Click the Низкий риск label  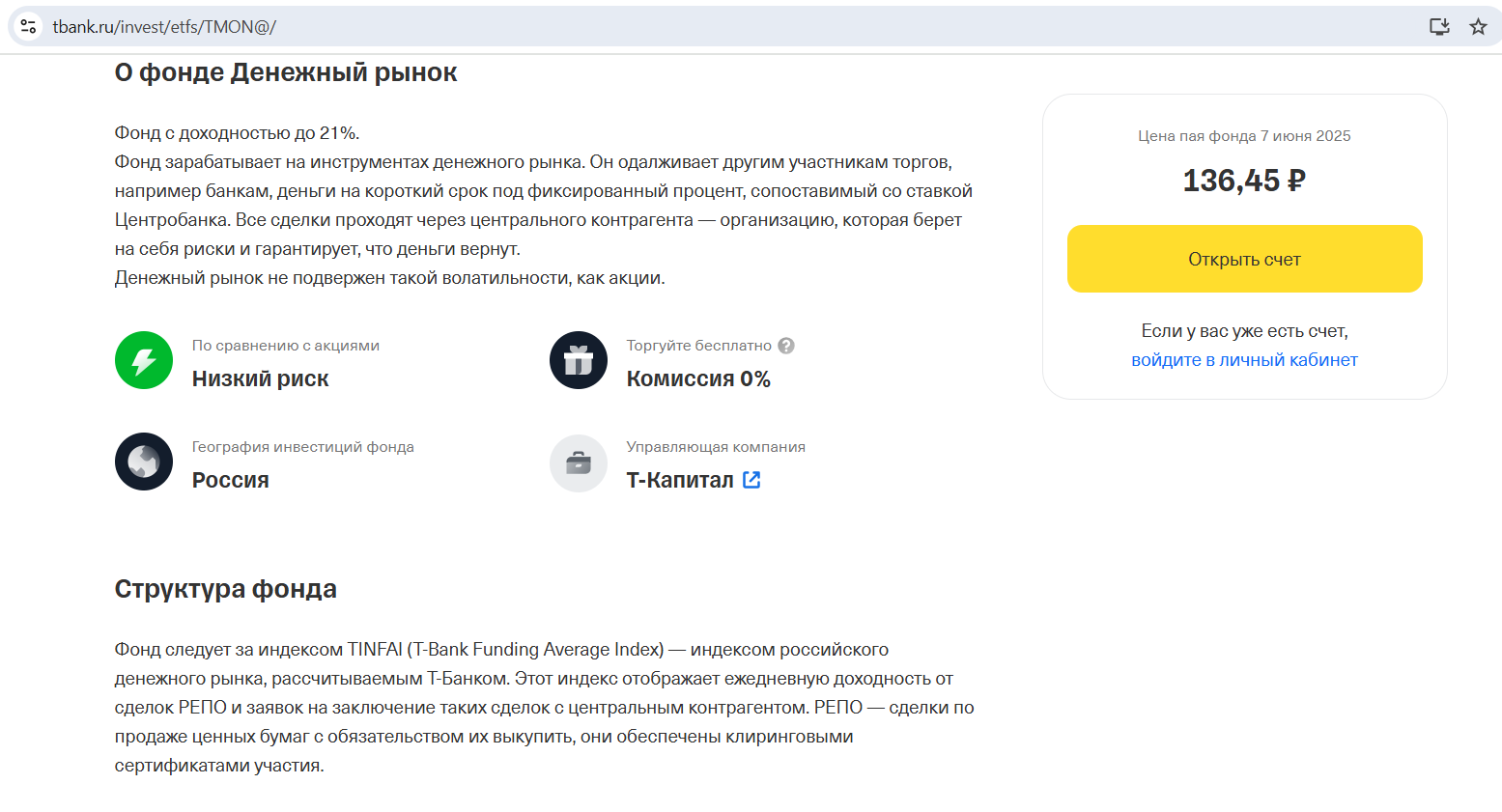(x=261, y=378)
